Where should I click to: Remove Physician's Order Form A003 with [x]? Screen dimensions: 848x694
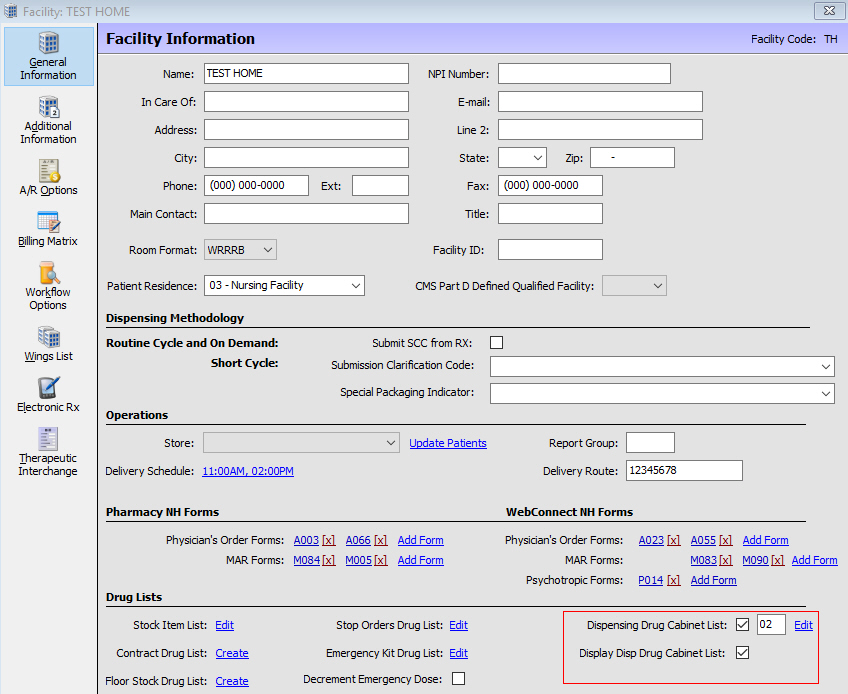point(328,540)
